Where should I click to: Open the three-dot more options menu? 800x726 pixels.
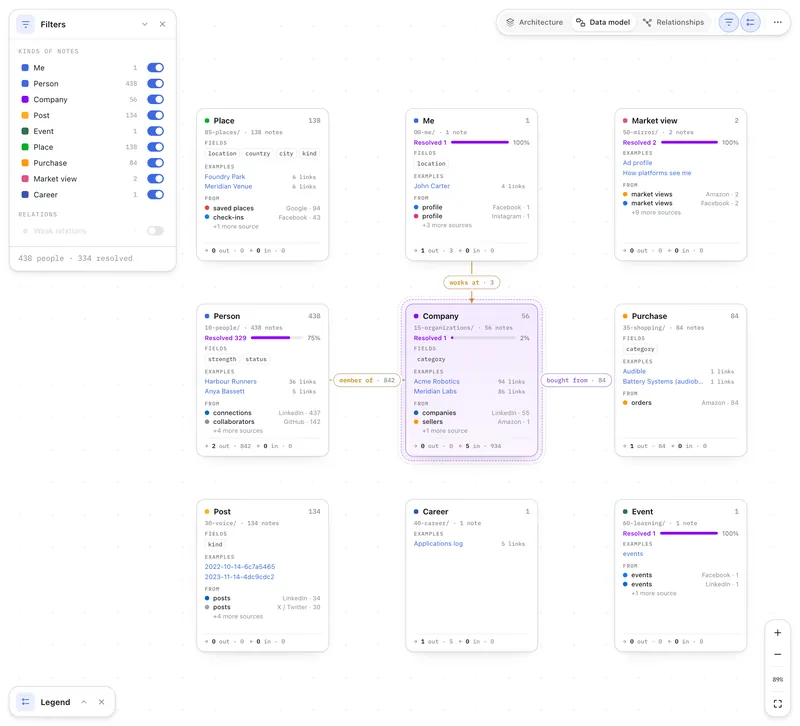pos(778,22)
